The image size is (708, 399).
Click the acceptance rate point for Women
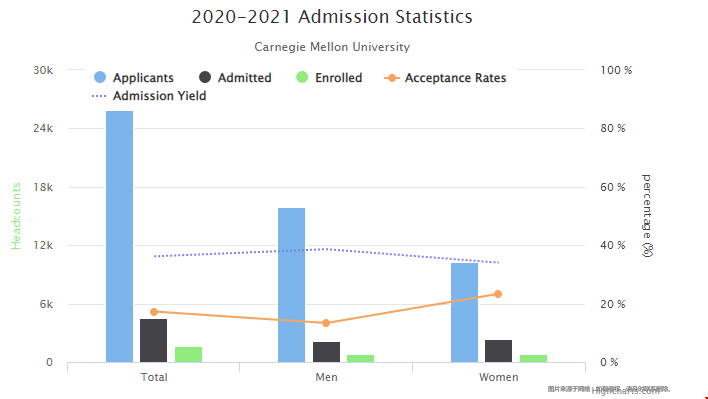(498, 294)
